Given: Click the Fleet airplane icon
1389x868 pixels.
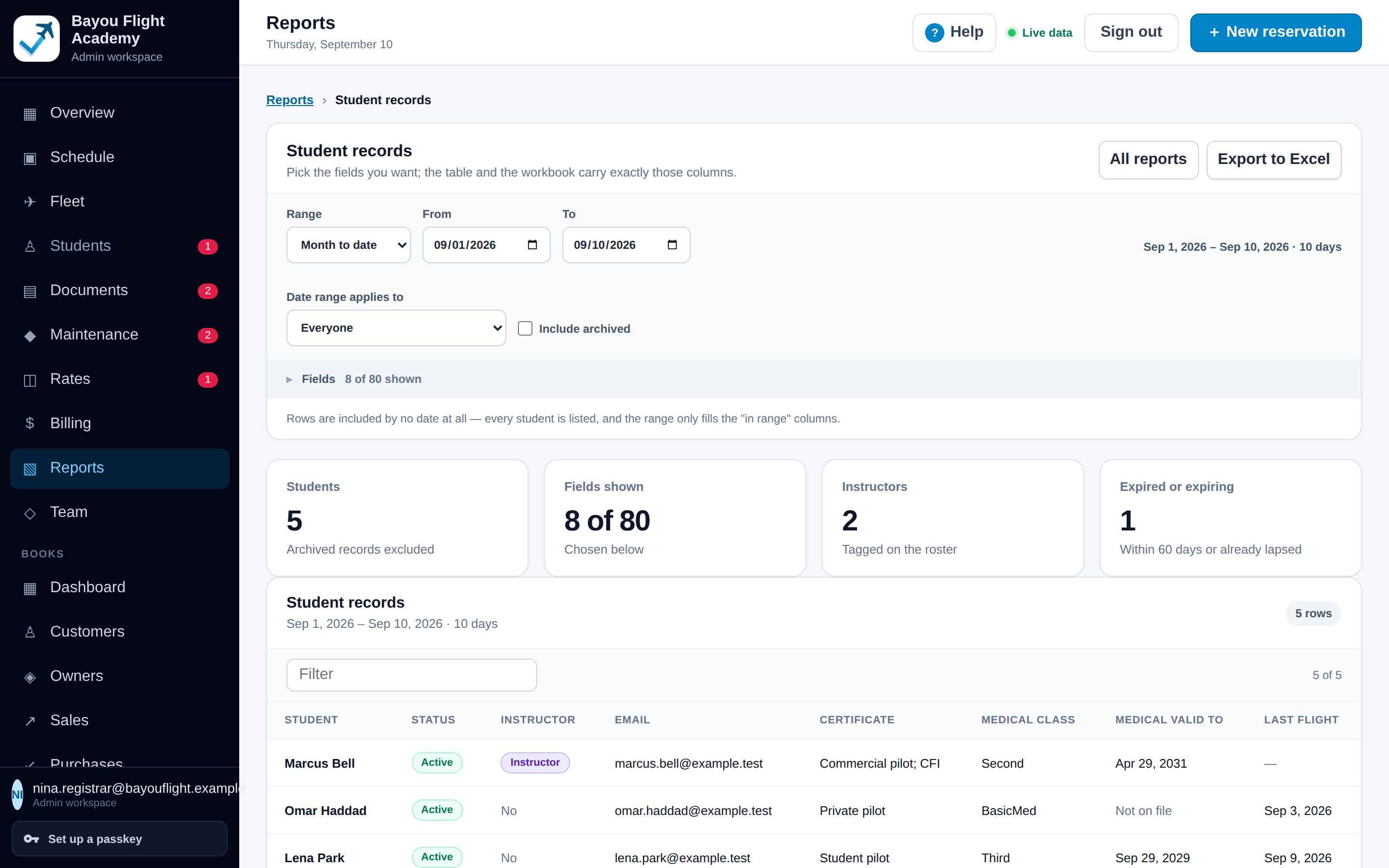Looking at the screenshot, I should click(x=30, y=202).
